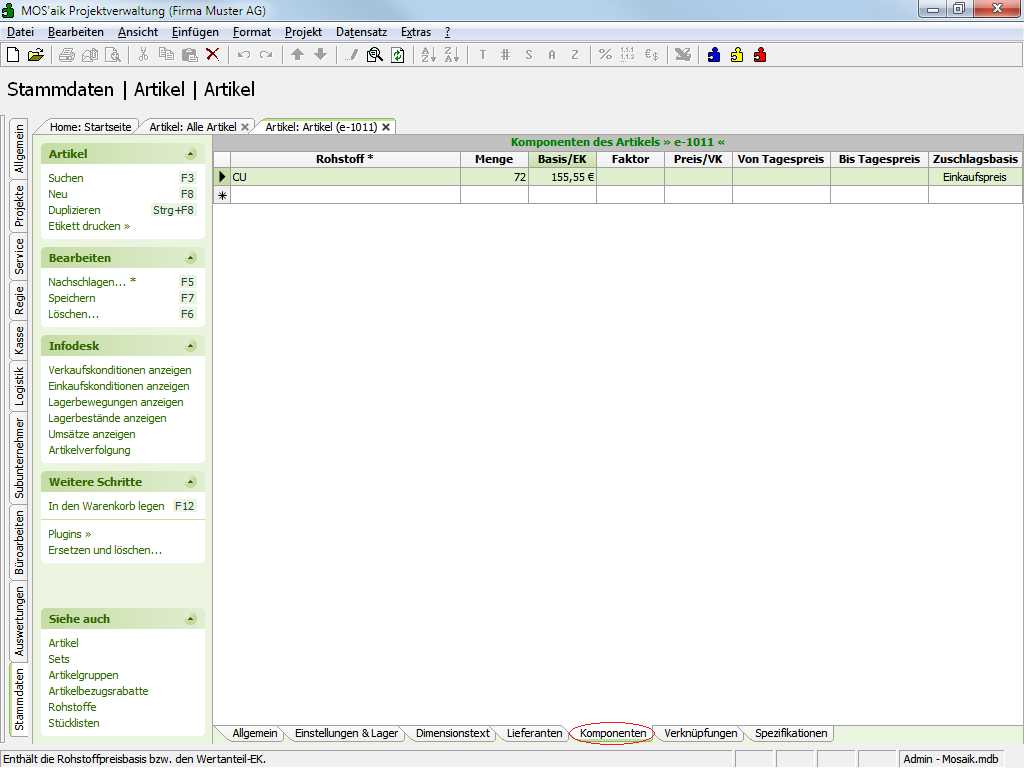
Task: Collapse the Infodesk sidebar section
Action: point(191,346)
